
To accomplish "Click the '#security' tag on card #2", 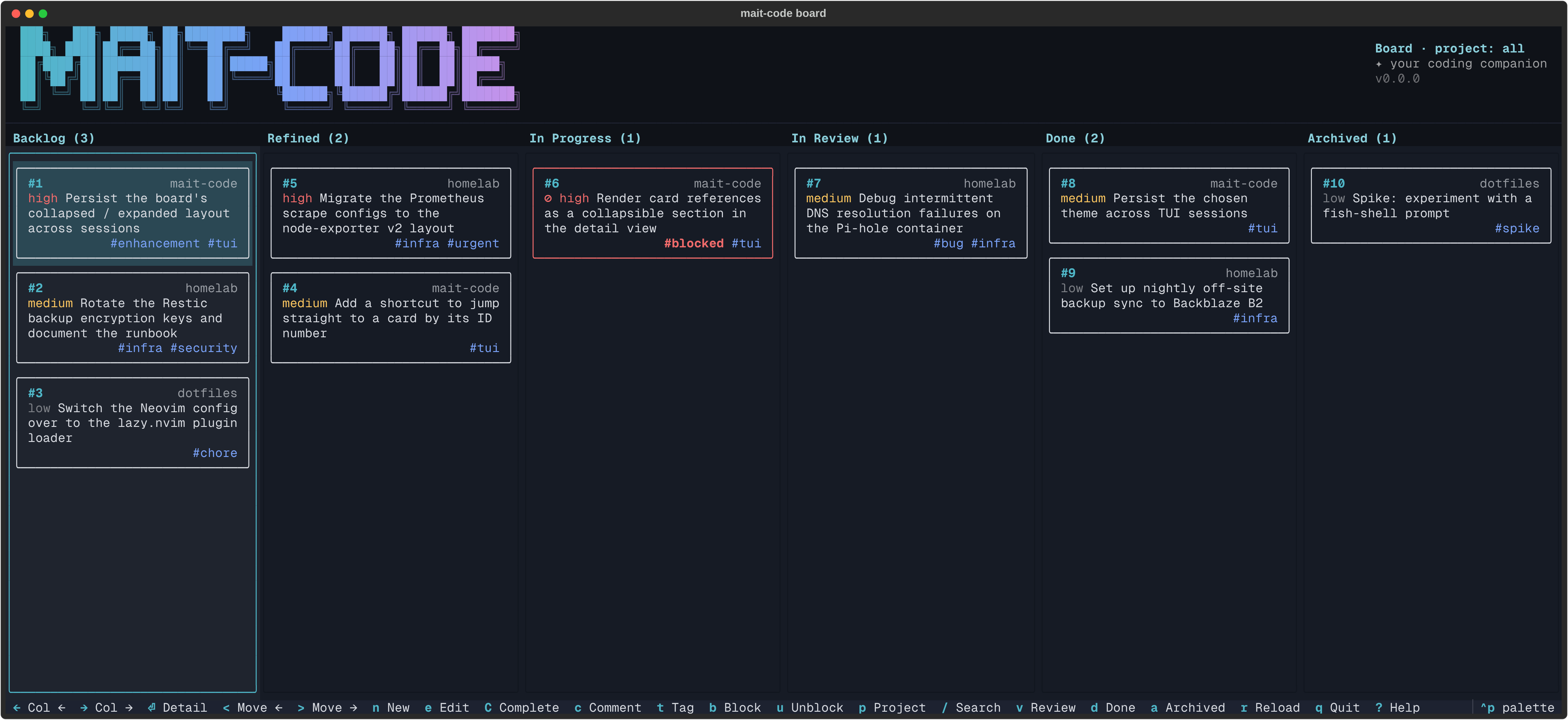I will click(x=203, y=348).
